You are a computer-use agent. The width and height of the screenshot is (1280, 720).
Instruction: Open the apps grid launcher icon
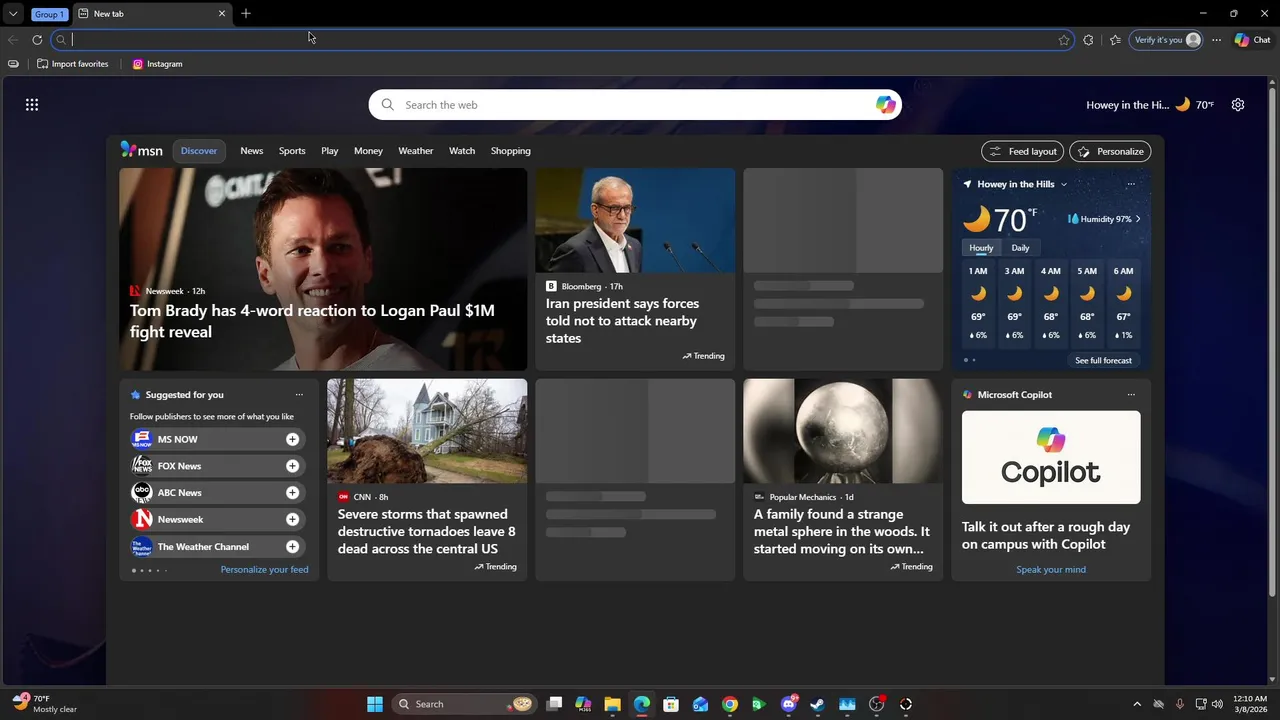(x=32, y=105)
